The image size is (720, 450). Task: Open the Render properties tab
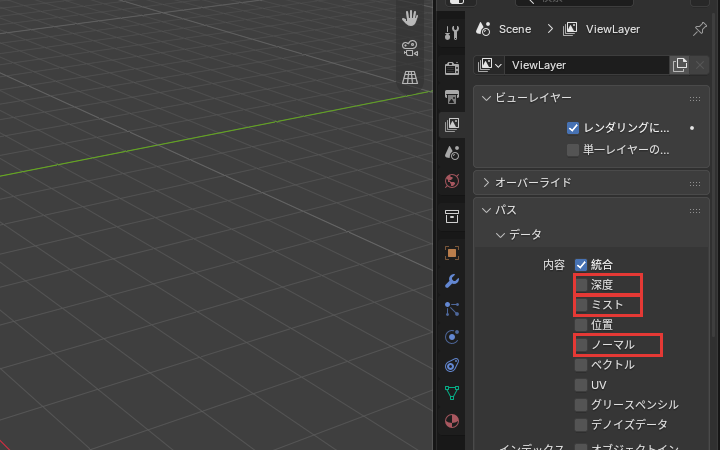point(452,68)
